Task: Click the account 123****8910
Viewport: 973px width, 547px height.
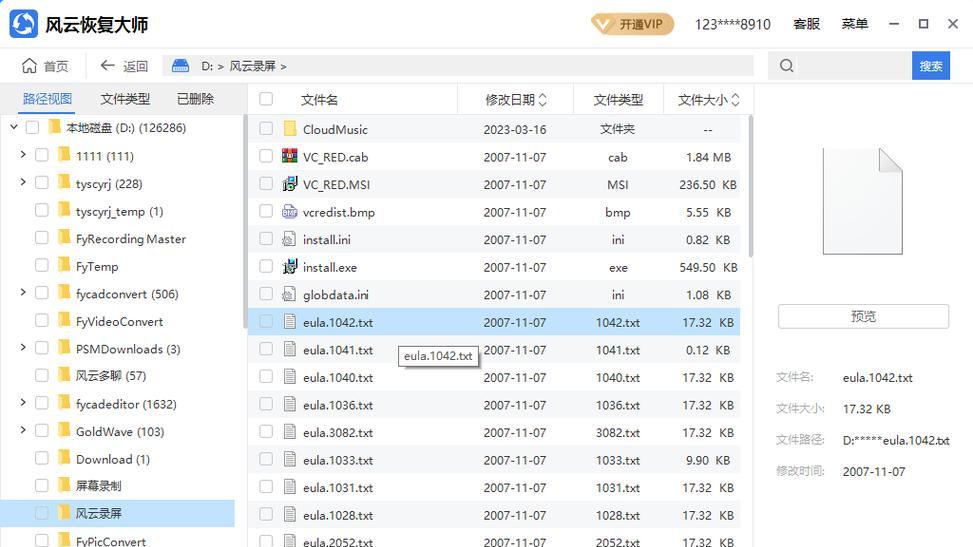Action: pyautogui.click(x=732, y=24)
